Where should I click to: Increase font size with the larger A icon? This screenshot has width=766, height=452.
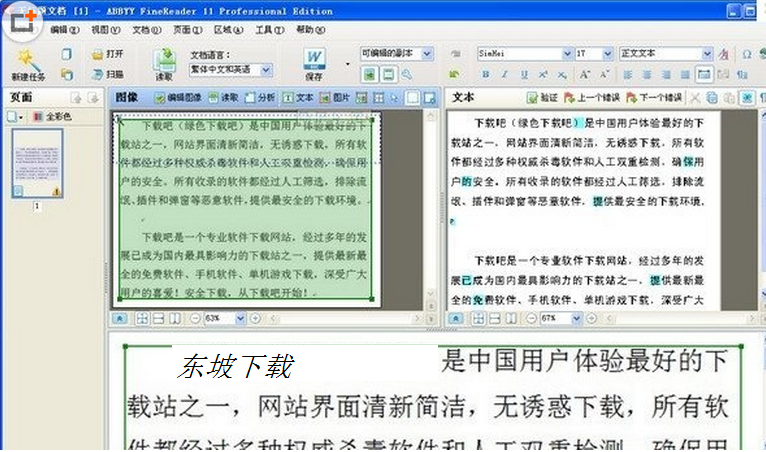pos(584,74)
